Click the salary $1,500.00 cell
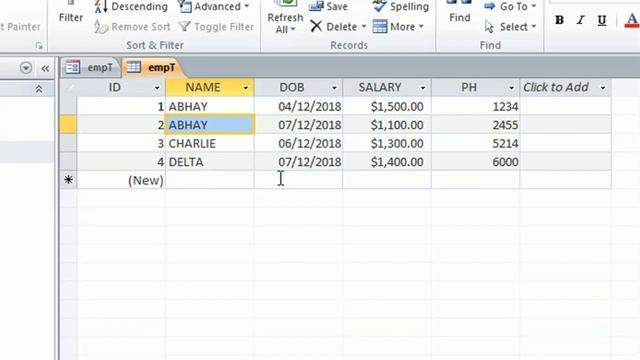Screen dimensions: 640x360 click(387, 107)
